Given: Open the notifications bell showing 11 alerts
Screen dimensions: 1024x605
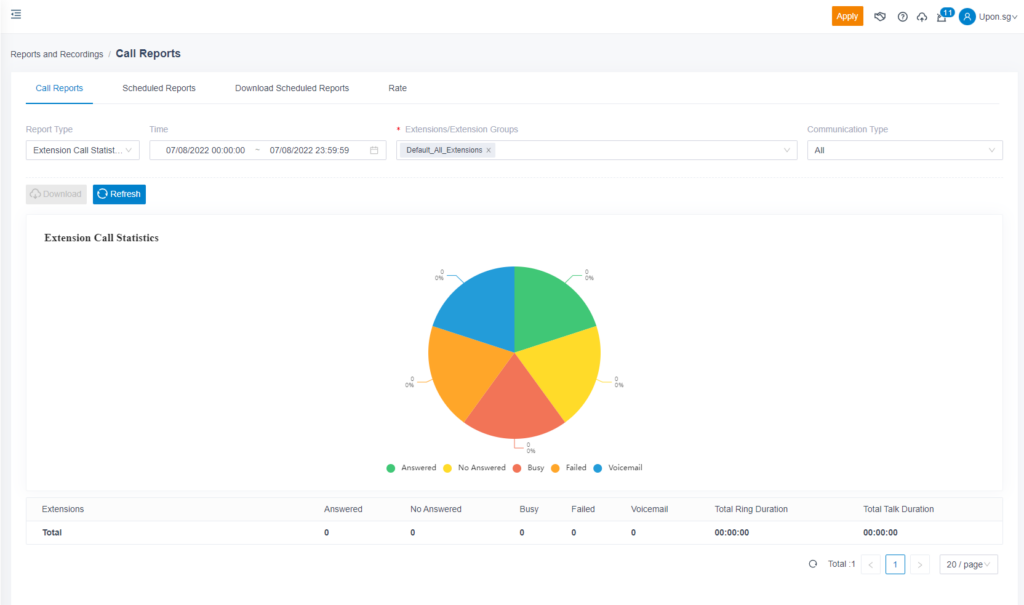Looking at the screenshot, I should pos(941,16).
